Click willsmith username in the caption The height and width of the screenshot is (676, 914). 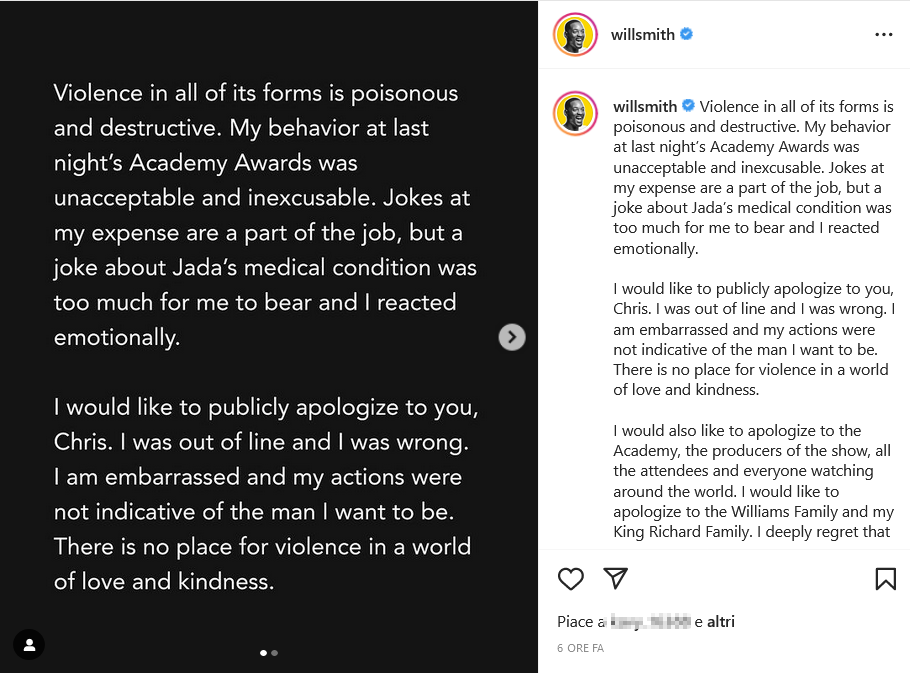[x=645, y=107]
